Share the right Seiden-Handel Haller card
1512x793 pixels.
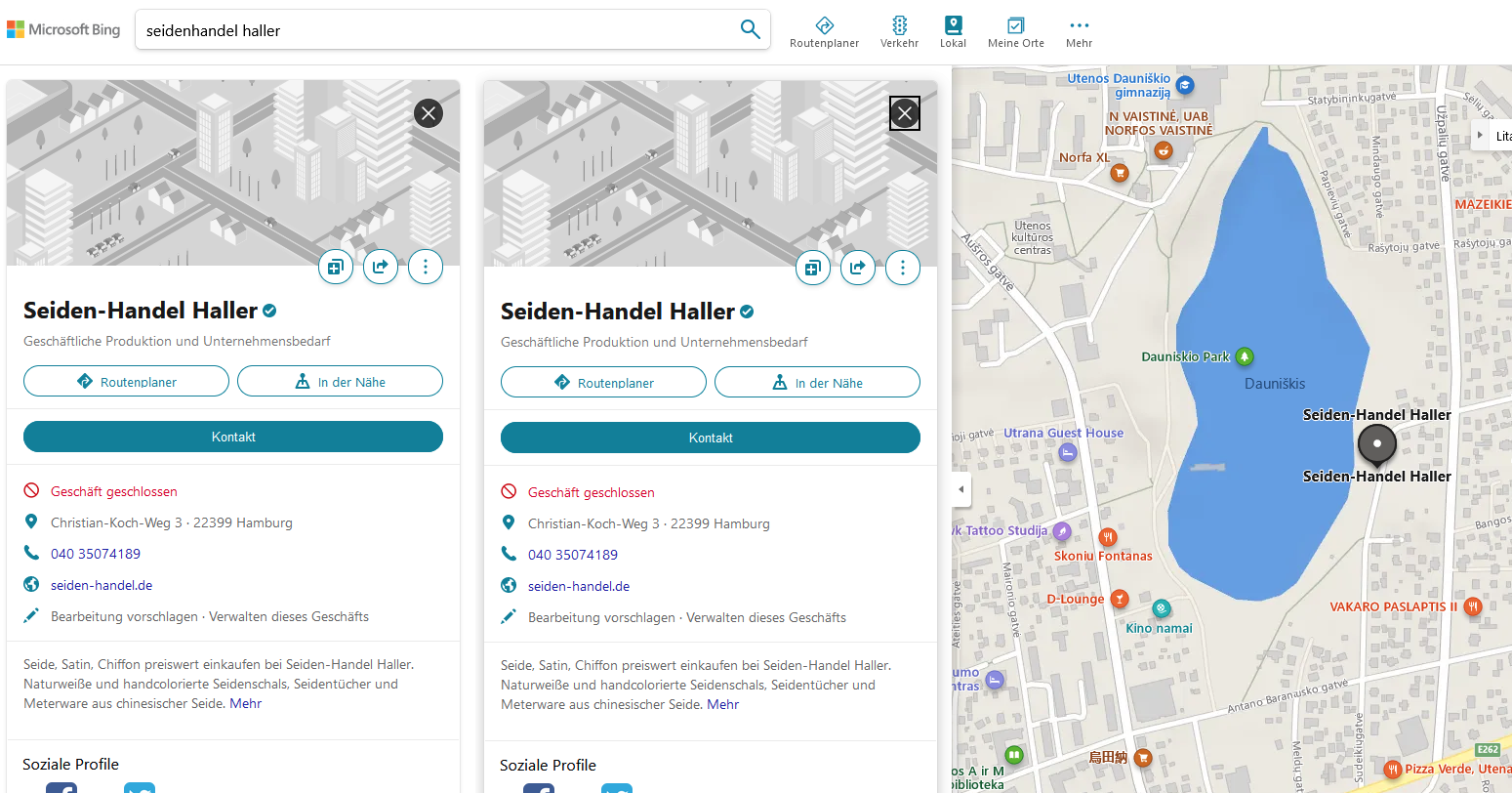point(858,268)
